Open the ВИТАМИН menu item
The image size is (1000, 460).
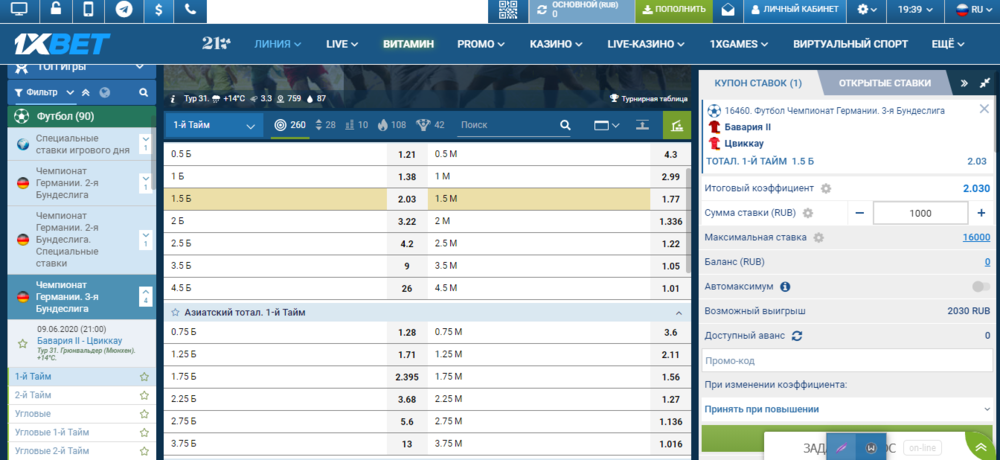point(408,44)
